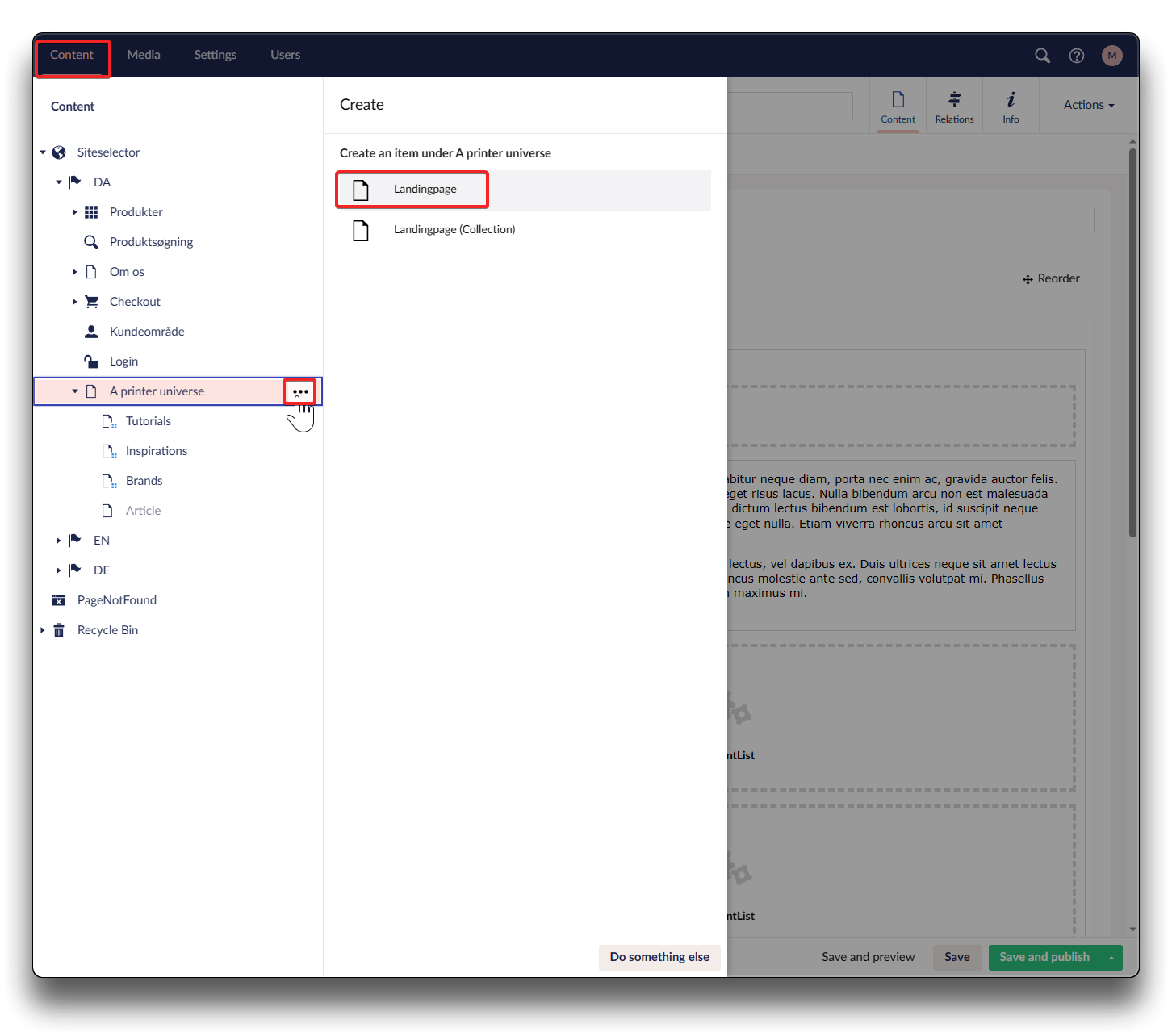
Task: Open the Info panel icon
Action: point(1011,100)
